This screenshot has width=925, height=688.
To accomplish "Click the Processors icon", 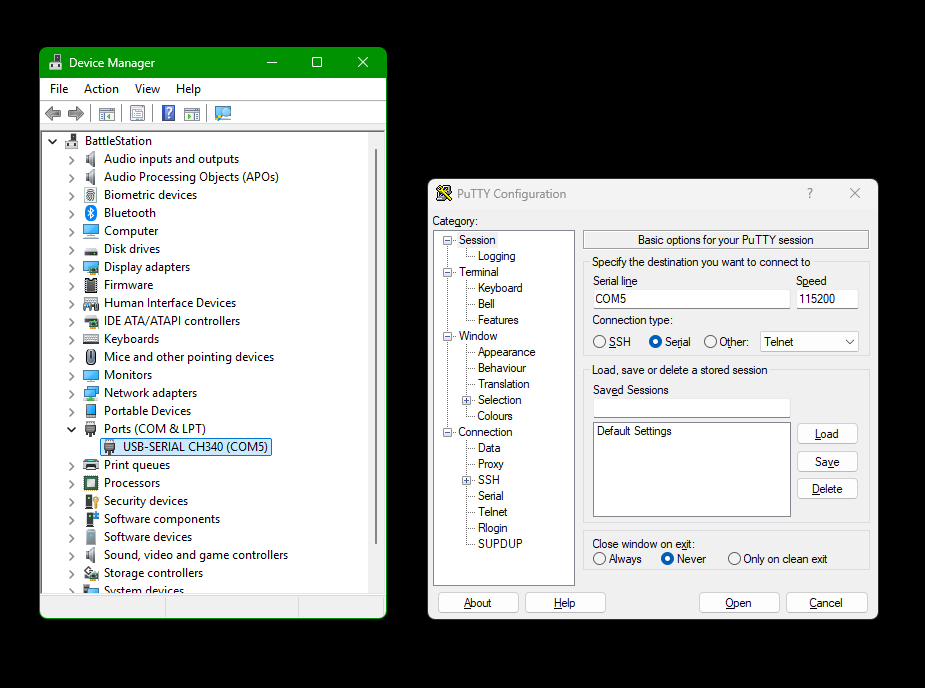I will pos(91,483).
